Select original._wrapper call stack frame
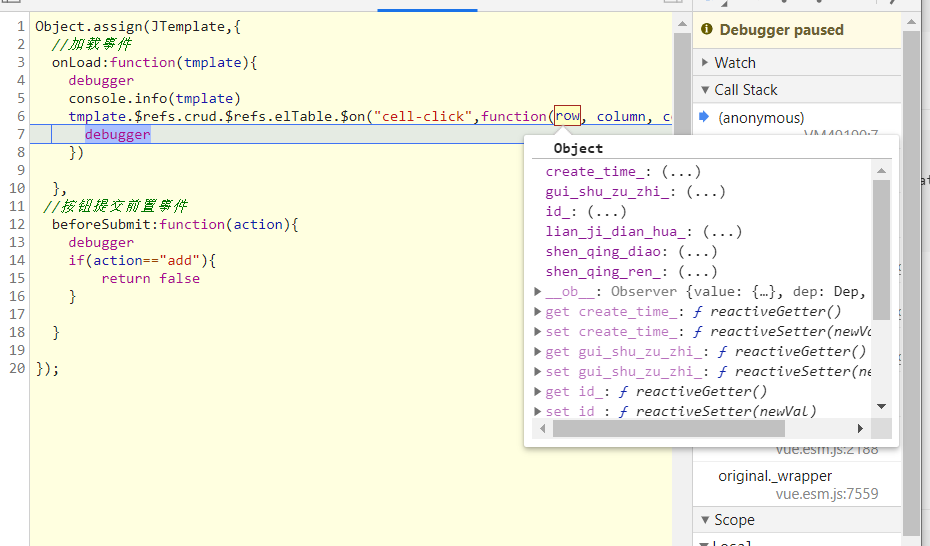 coord(774,476)
